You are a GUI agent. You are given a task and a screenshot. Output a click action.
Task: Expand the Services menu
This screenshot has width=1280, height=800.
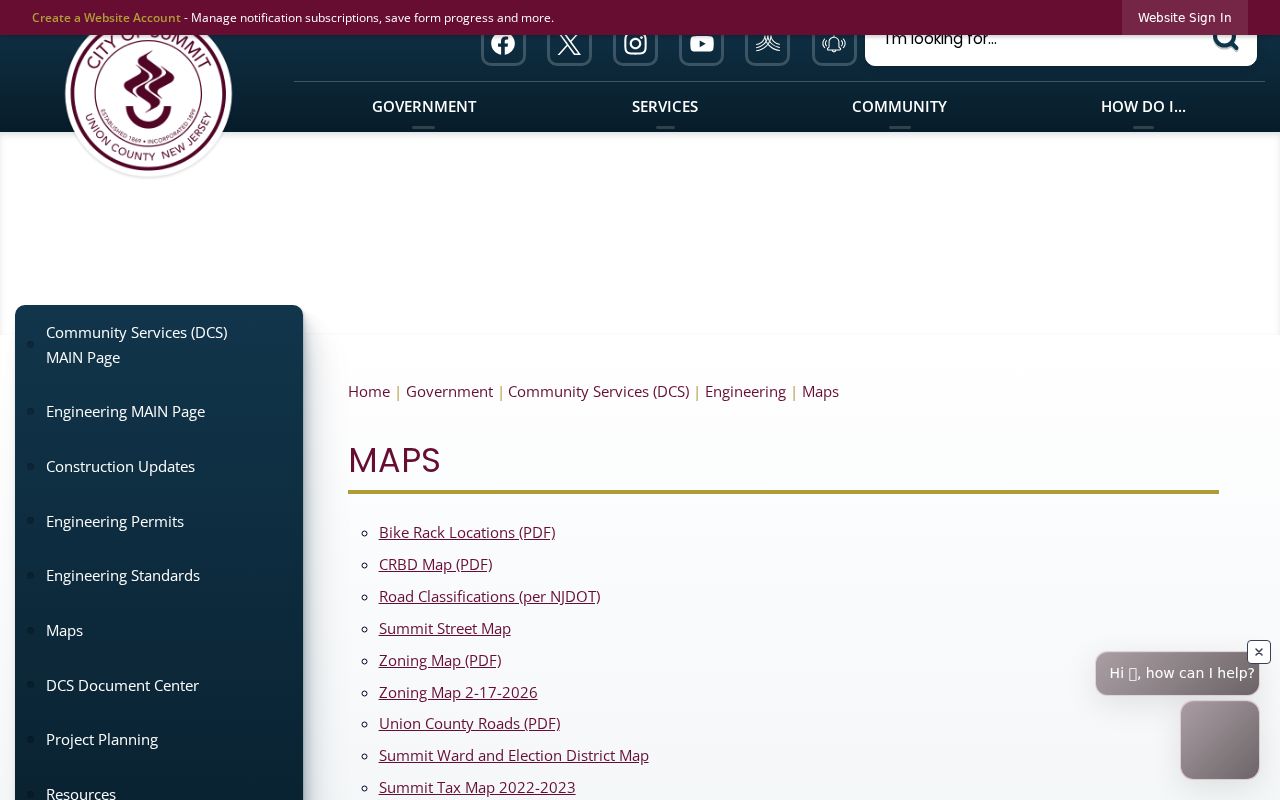pos(665,107)
